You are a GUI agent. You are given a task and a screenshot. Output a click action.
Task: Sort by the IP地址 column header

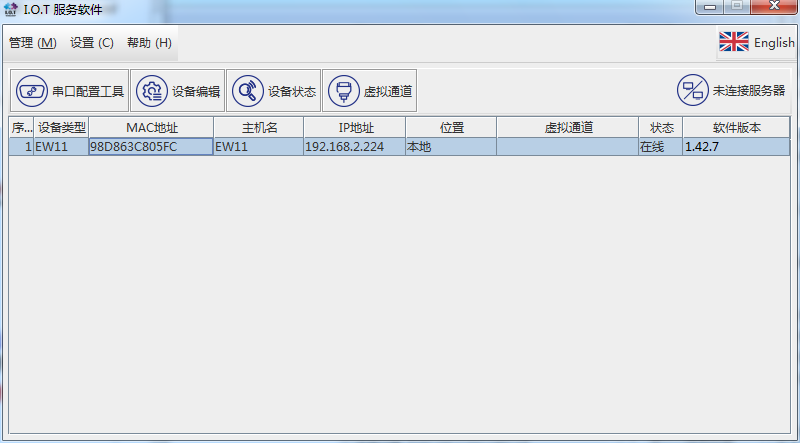pos(355,128)
